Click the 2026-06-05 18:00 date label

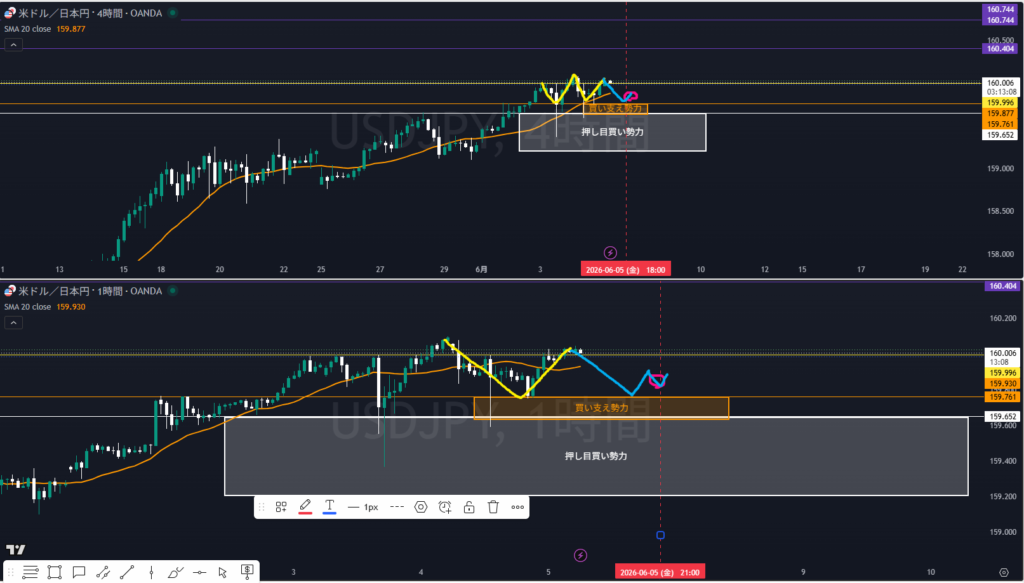coord(626,270)
